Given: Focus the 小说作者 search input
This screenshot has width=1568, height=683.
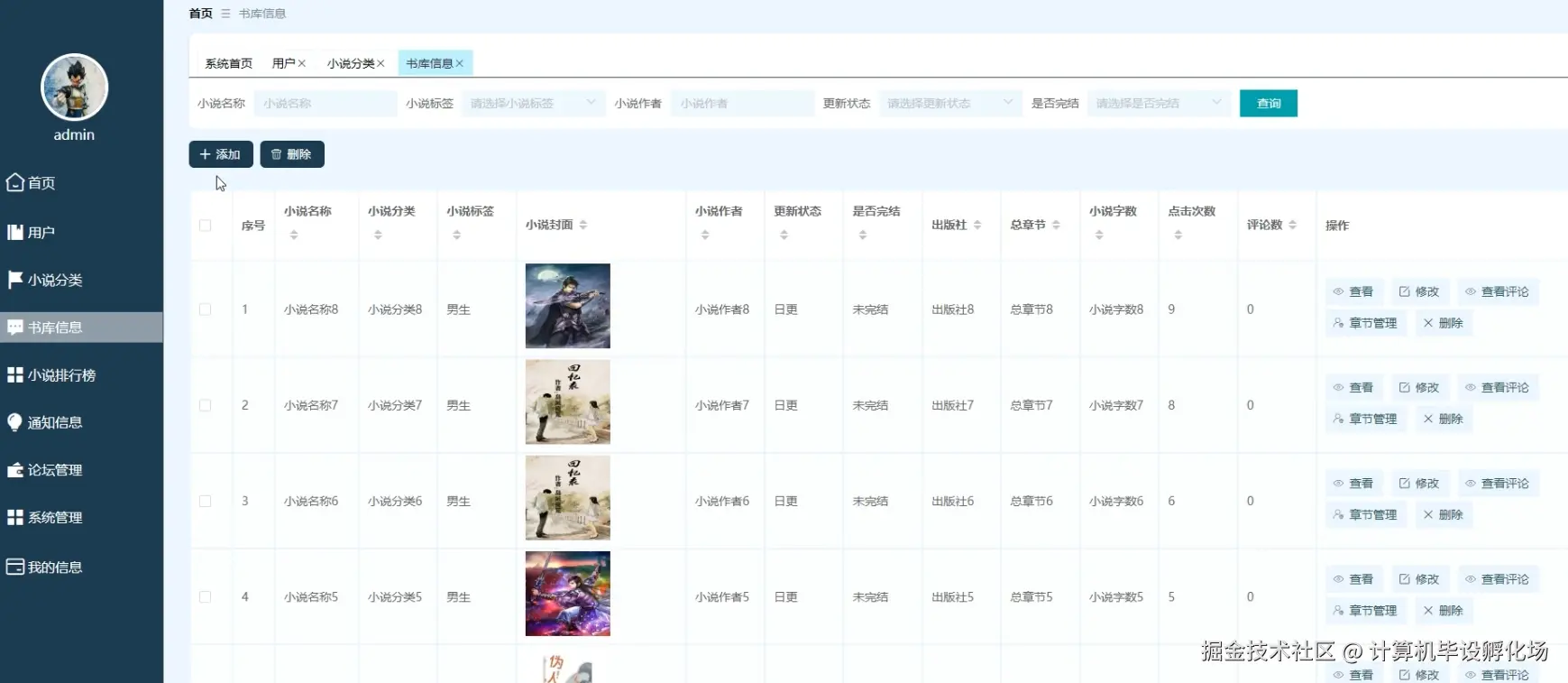Looking at the screenshot, I should (742, 104).
